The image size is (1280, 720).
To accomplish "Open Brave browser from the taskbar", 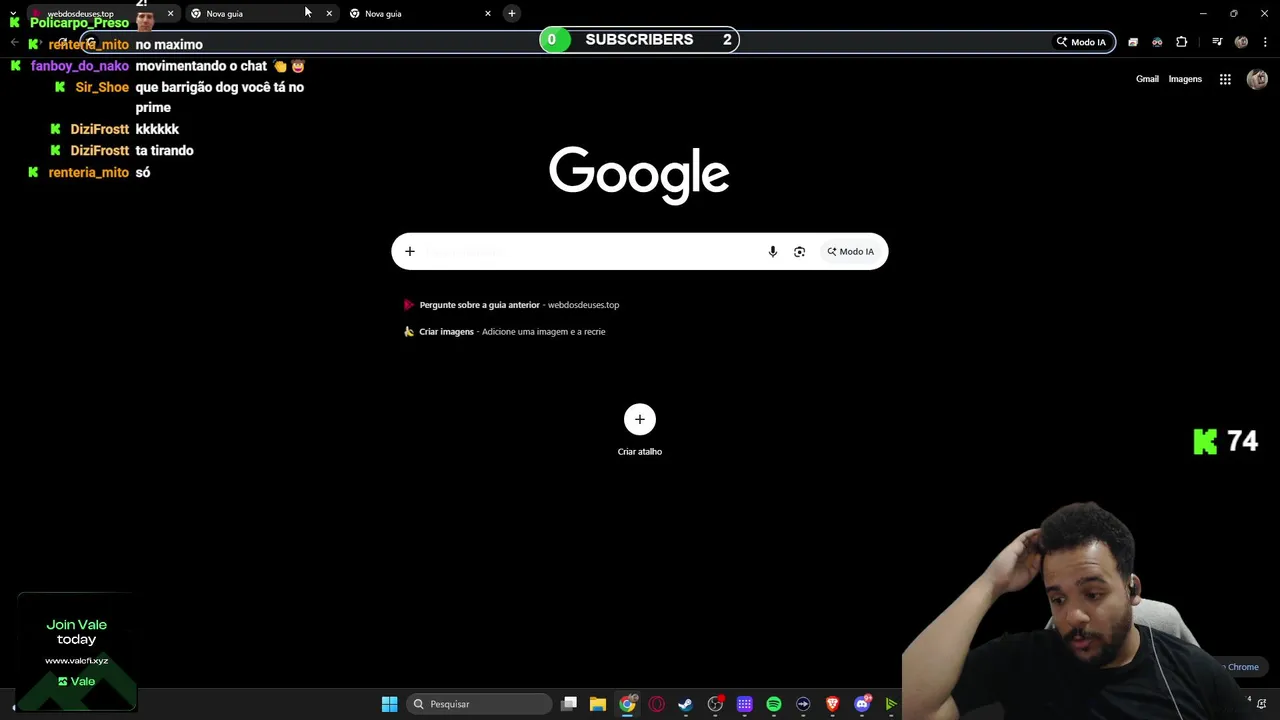I will (x=832, y=704).
